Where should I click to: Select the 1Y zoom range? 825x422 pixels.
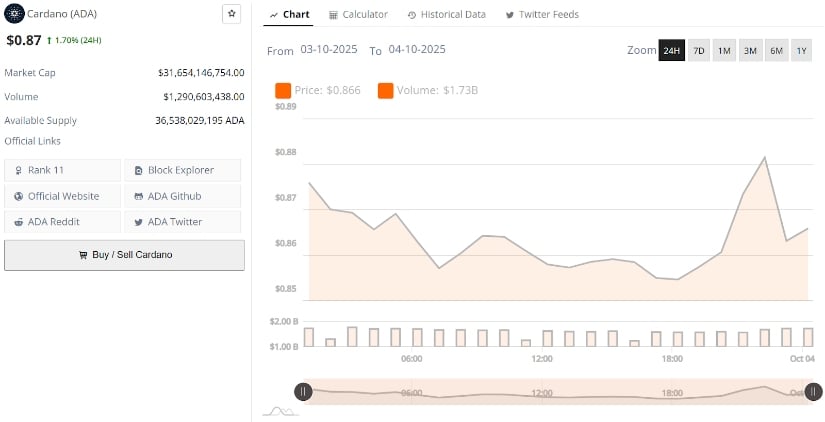pyautogui.click(x=801, y=50)
